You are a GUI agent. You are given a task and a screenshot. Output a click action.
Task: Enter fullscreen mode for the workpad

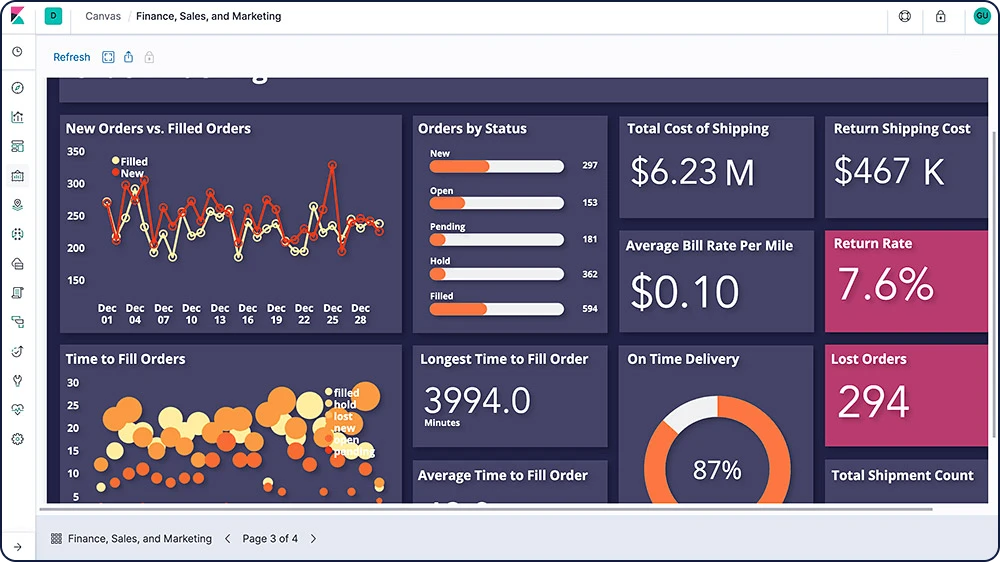click(x=108, y=57)
